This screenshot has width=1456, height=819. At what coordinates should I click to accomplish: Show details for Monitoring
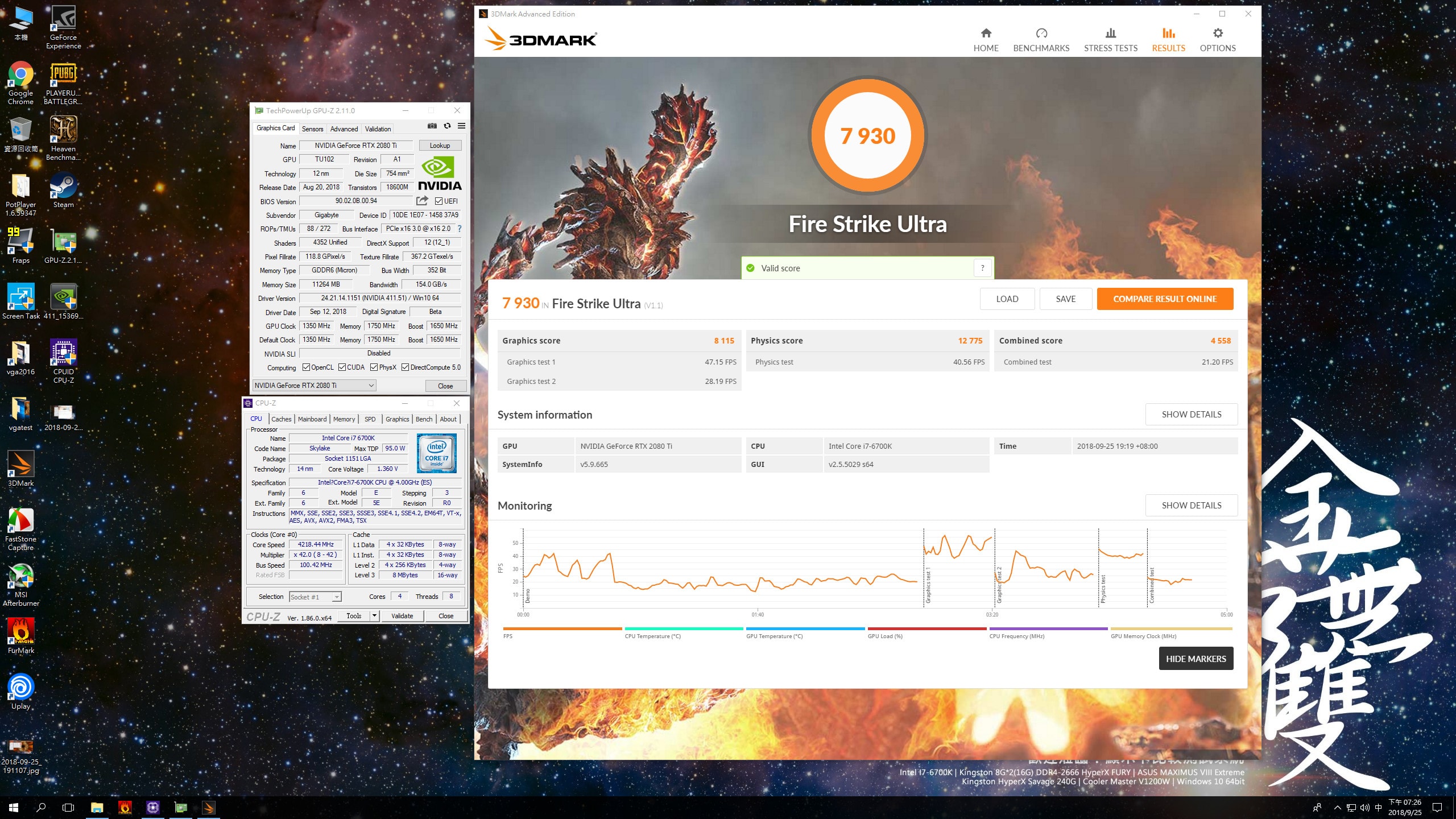tap(1191, 505)
